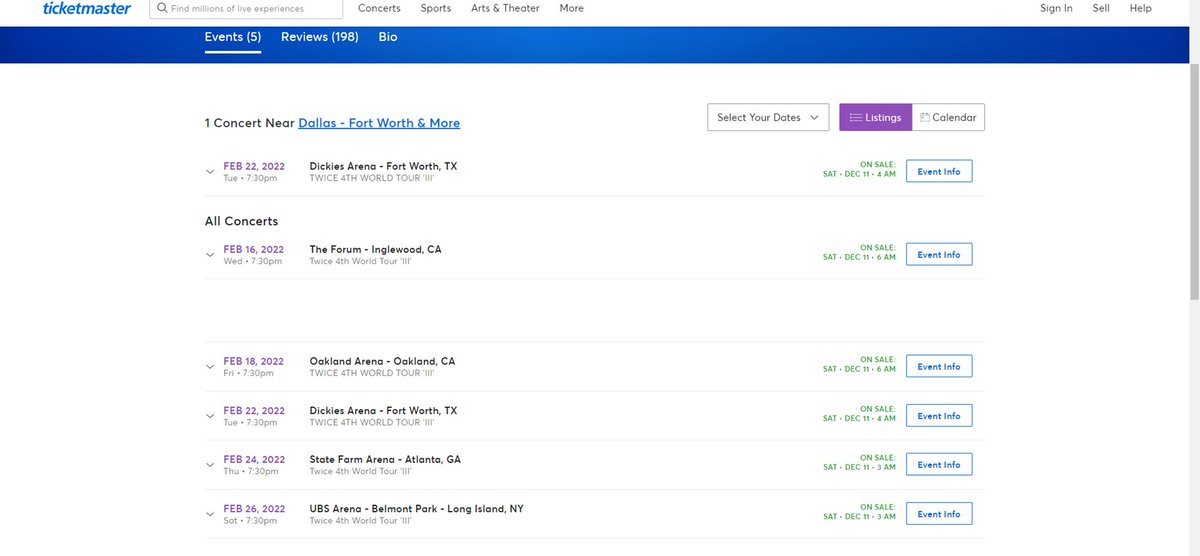The height and width of the screenshot is (556, 1200).
Task: Click the FEB 24, 2022 date label
Action: point(253,459)
